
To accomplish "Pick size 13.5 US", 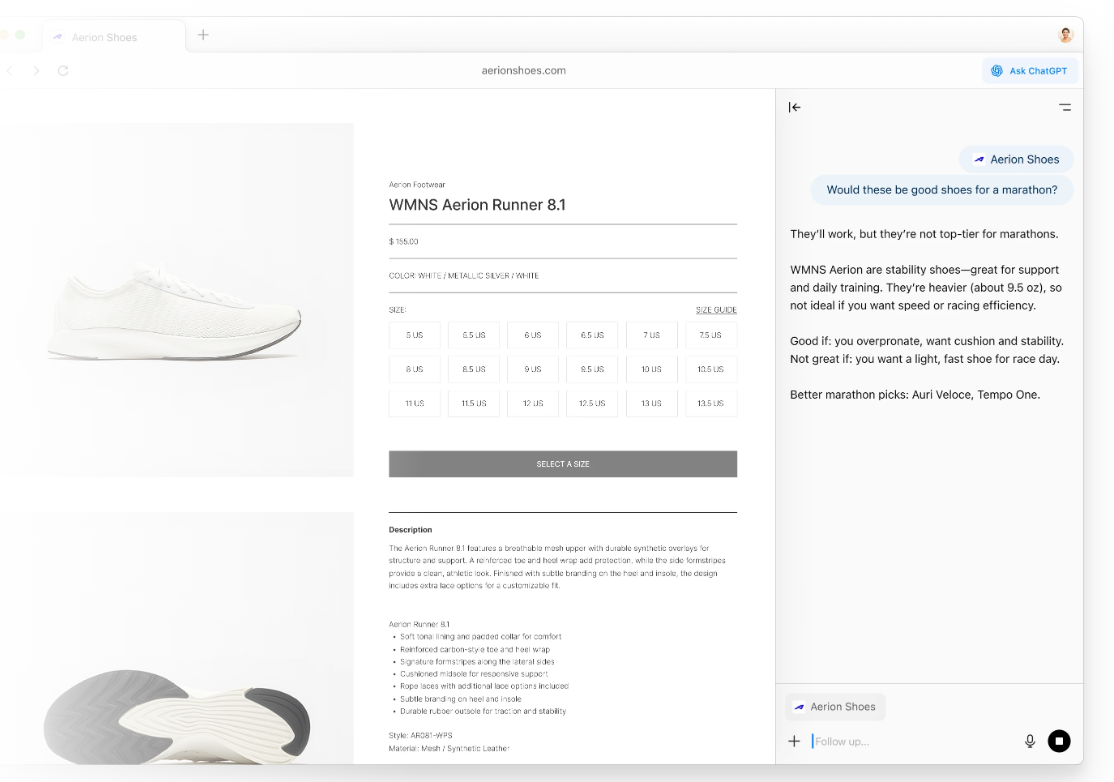I will click(710, 403).
